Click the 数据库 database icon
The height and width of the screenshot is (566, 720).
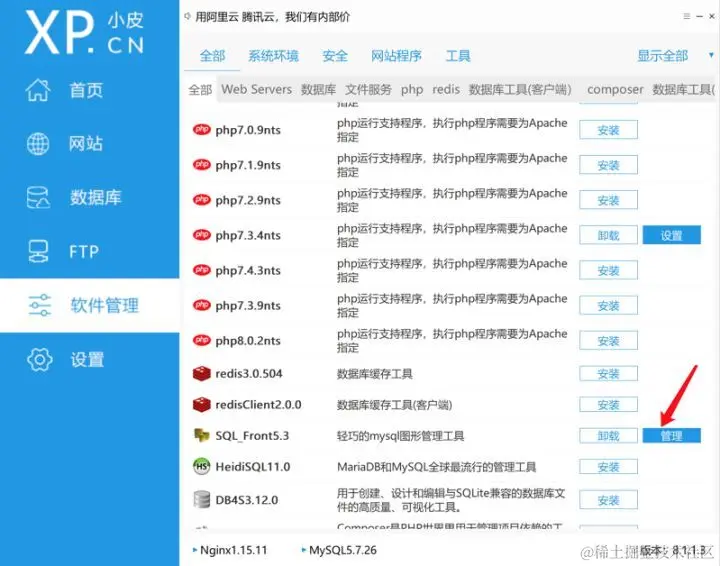point(38,197)
